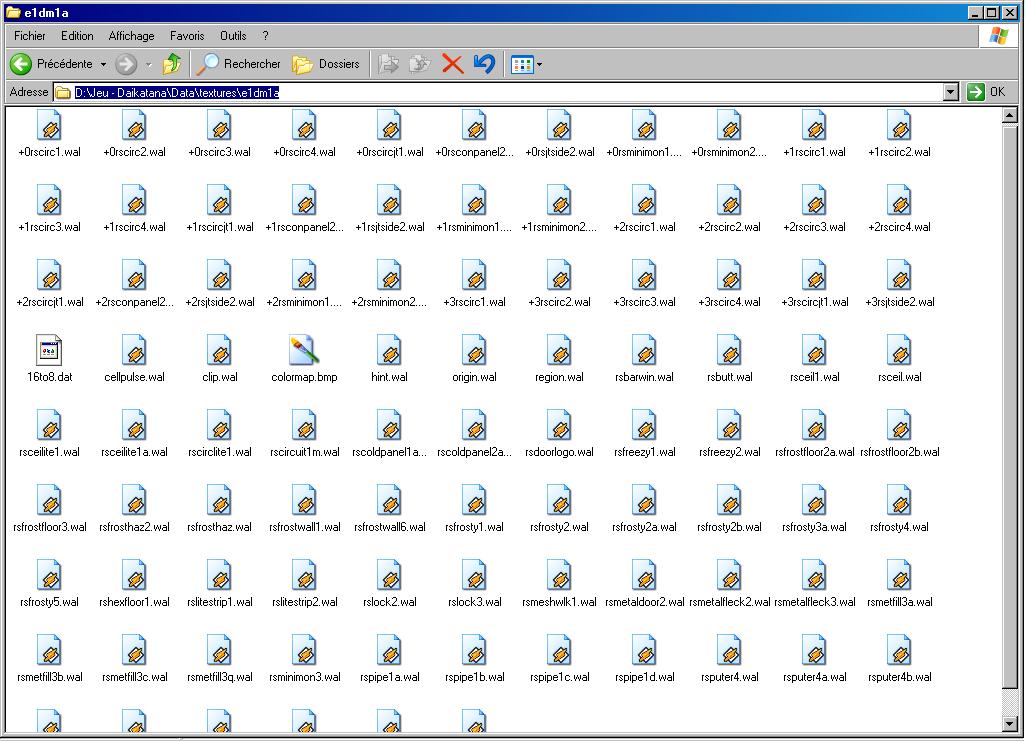1026x742 pixels.
Task: Click the blue undo arrow icon
Action: (484, 64)
